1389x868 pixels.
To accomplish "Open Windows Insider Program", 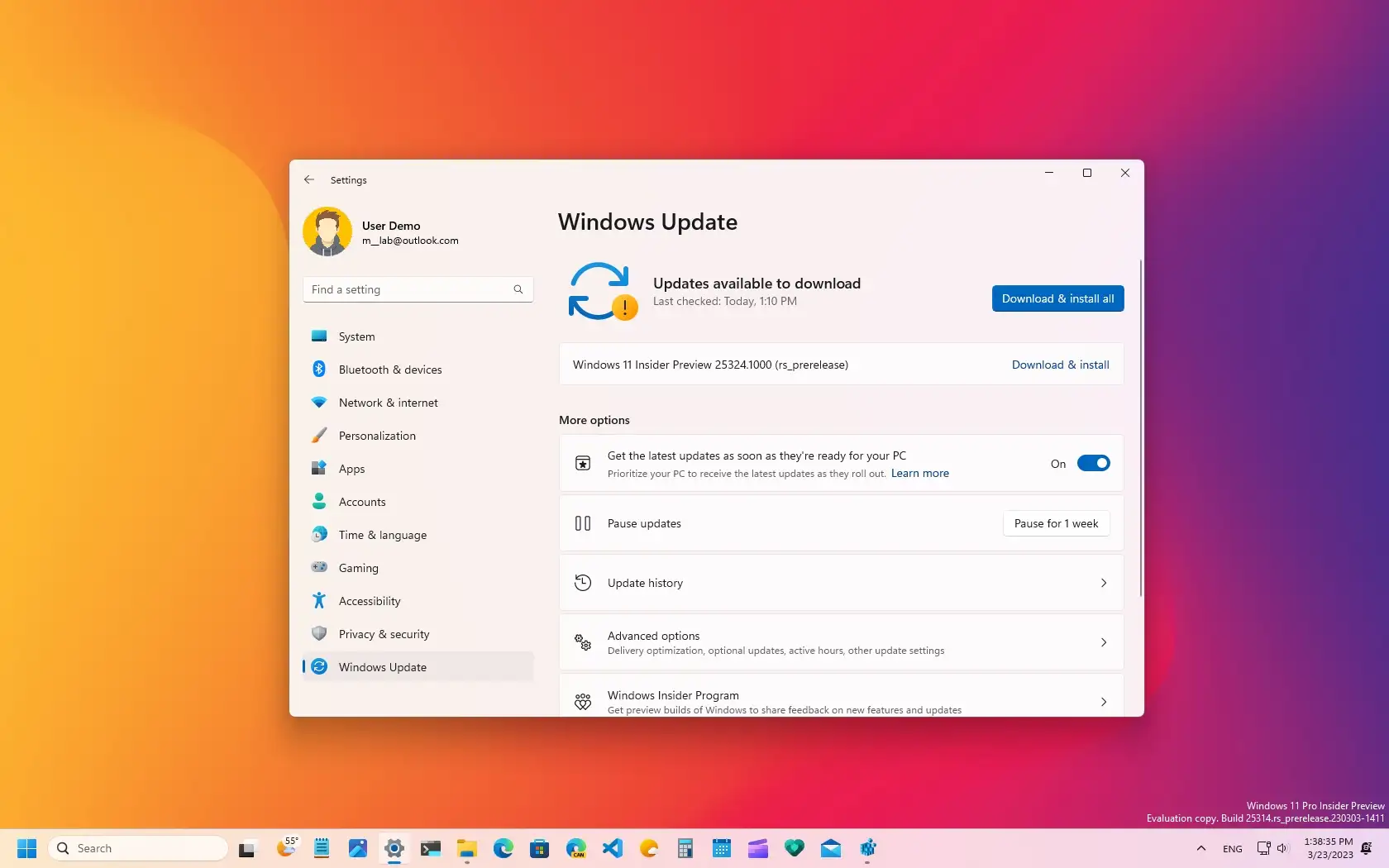I will click(841, 695).
